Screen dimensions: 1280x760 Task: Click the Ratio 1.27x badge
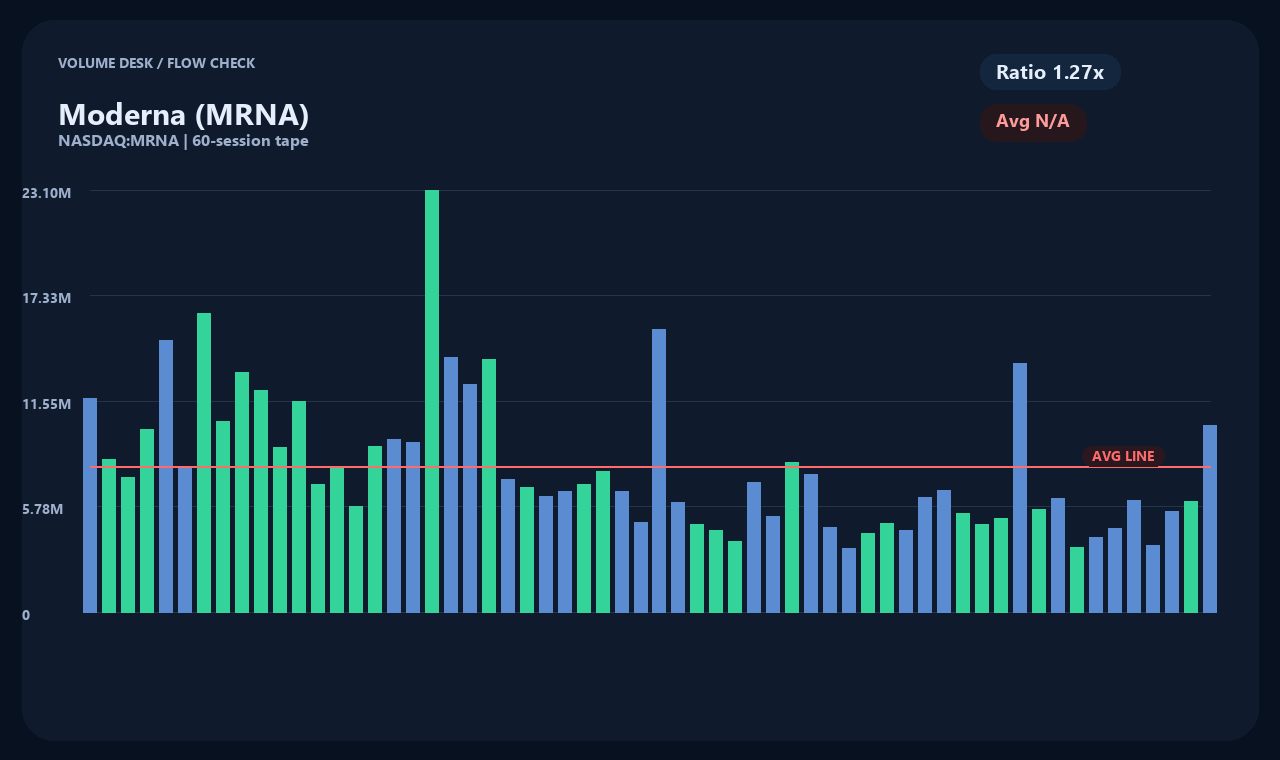point(1050,72)
